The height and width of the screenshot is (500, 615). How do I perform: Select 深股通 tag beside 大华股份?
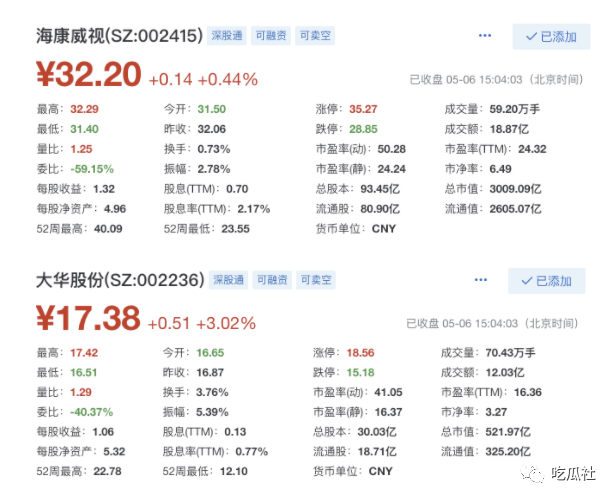pyautogui.click(x=226, y=279)
